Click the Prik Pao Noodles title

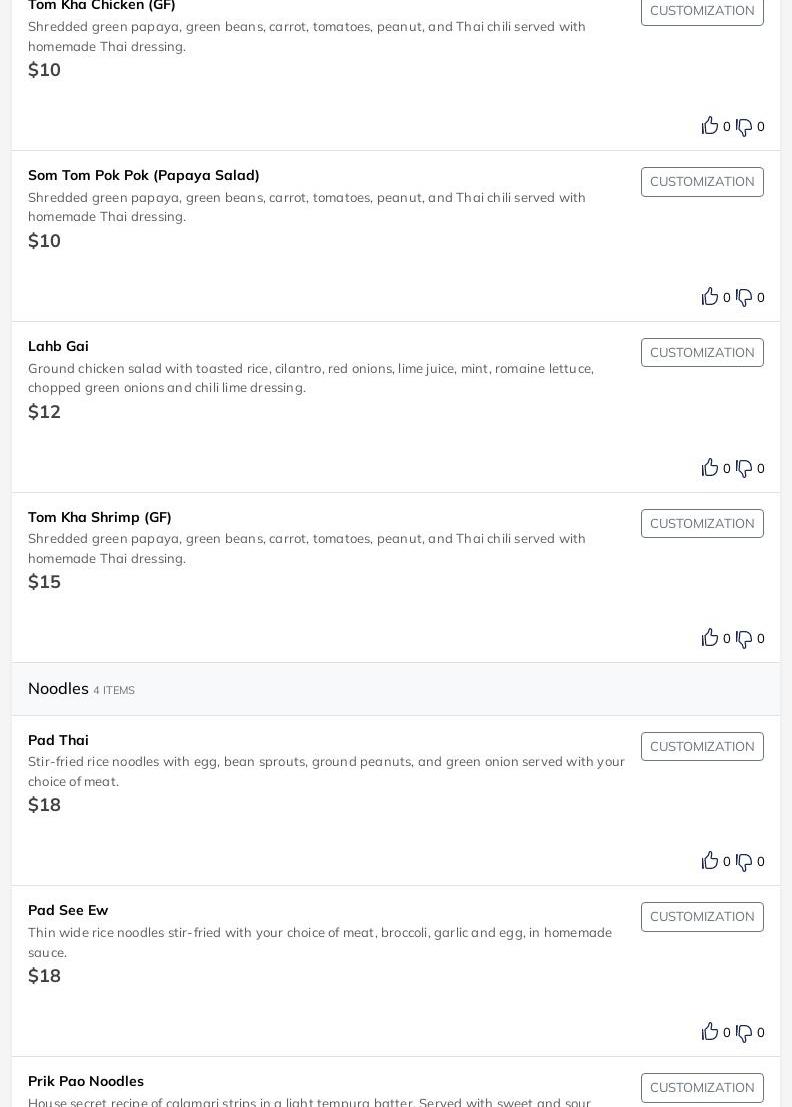point(86,1081)
